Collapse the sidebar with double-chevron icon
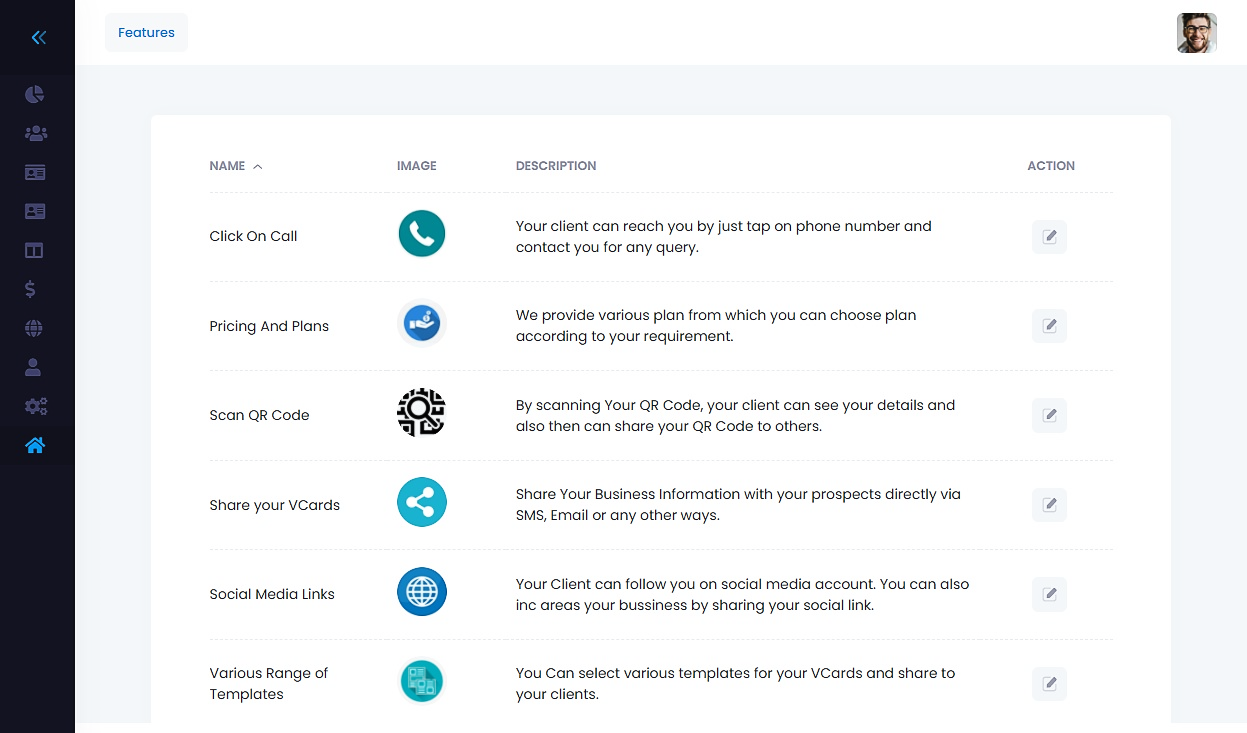This screenshot has height=733, width=1247. pos(38,38)
